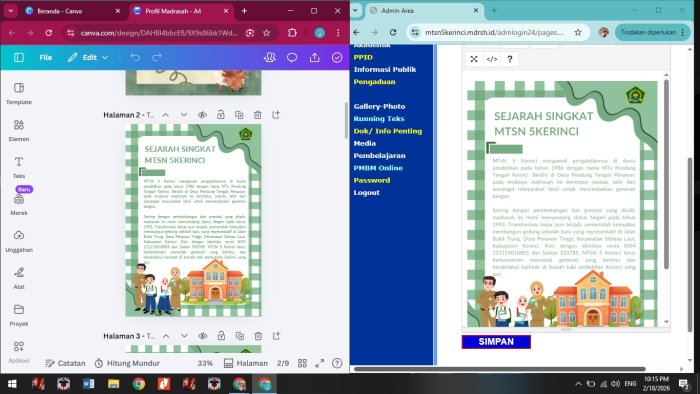Undo the last action in Canva
Viewport: 700px width, 394px height.
click(x=135, y=58)
